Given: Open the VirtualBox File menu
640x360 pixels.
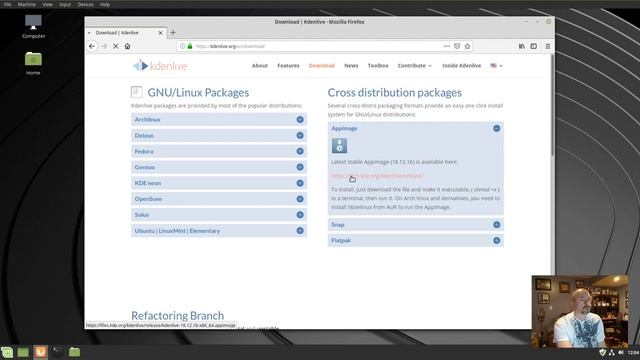Looking at the screenshot, I should (7, 4).
